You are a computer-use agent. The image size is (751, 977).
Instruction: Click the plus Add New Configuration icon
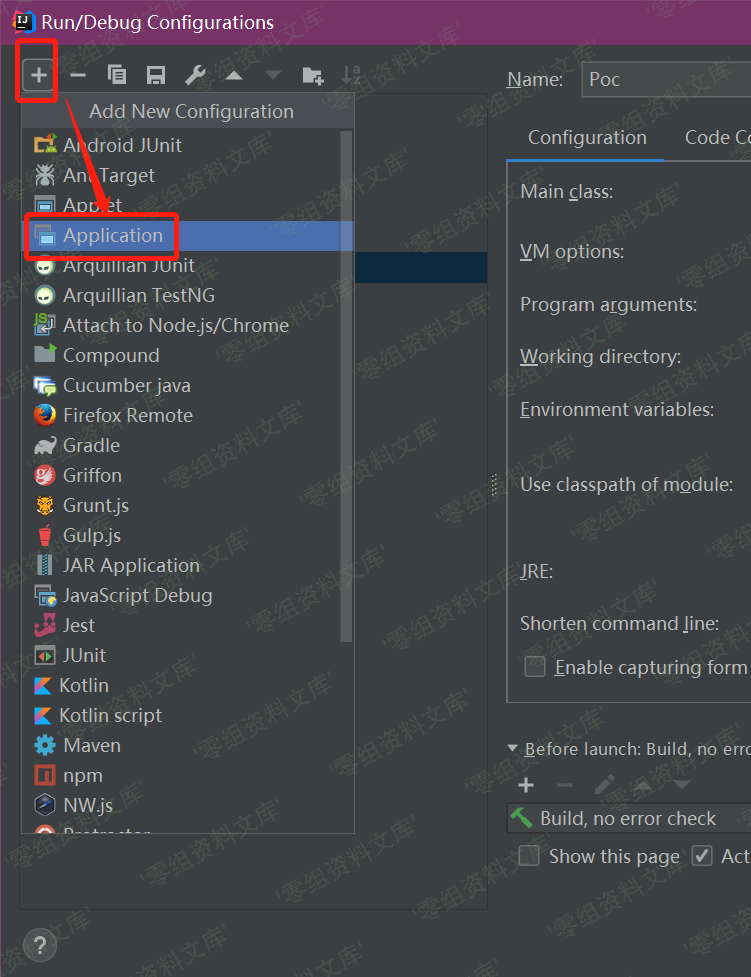coord(38,75)
